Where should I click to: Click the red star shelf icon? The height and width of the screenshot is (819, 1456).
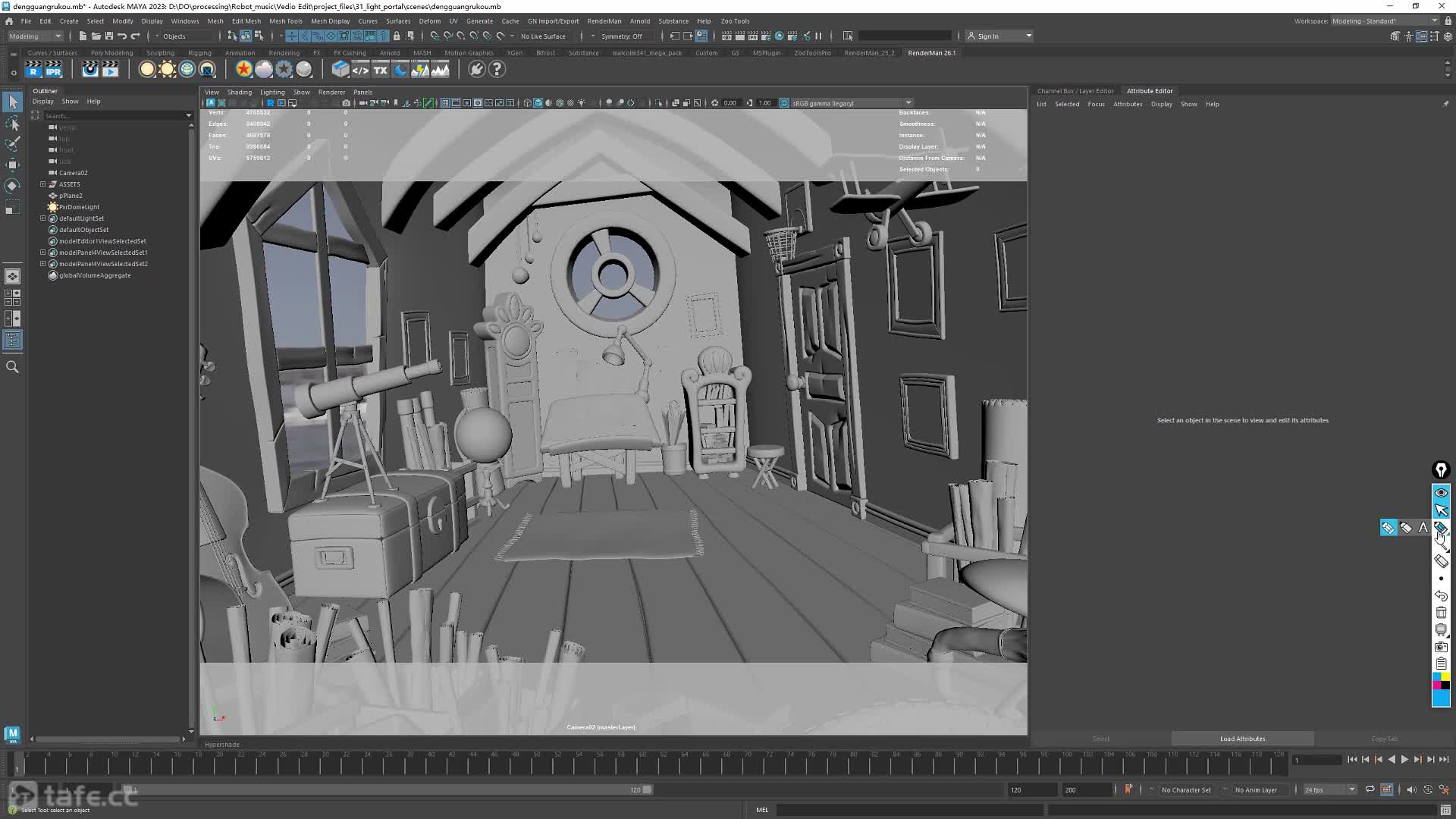(x=243, y=70)
